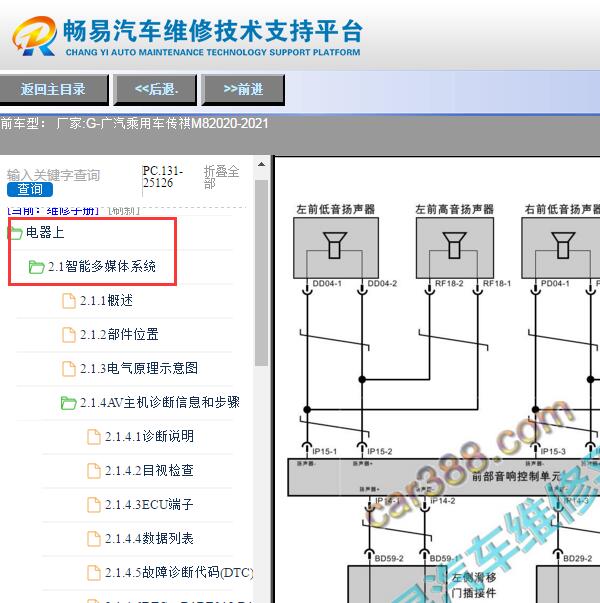Click the 2.1.3电气原理示意图 document icon

(x=69, y=368)
